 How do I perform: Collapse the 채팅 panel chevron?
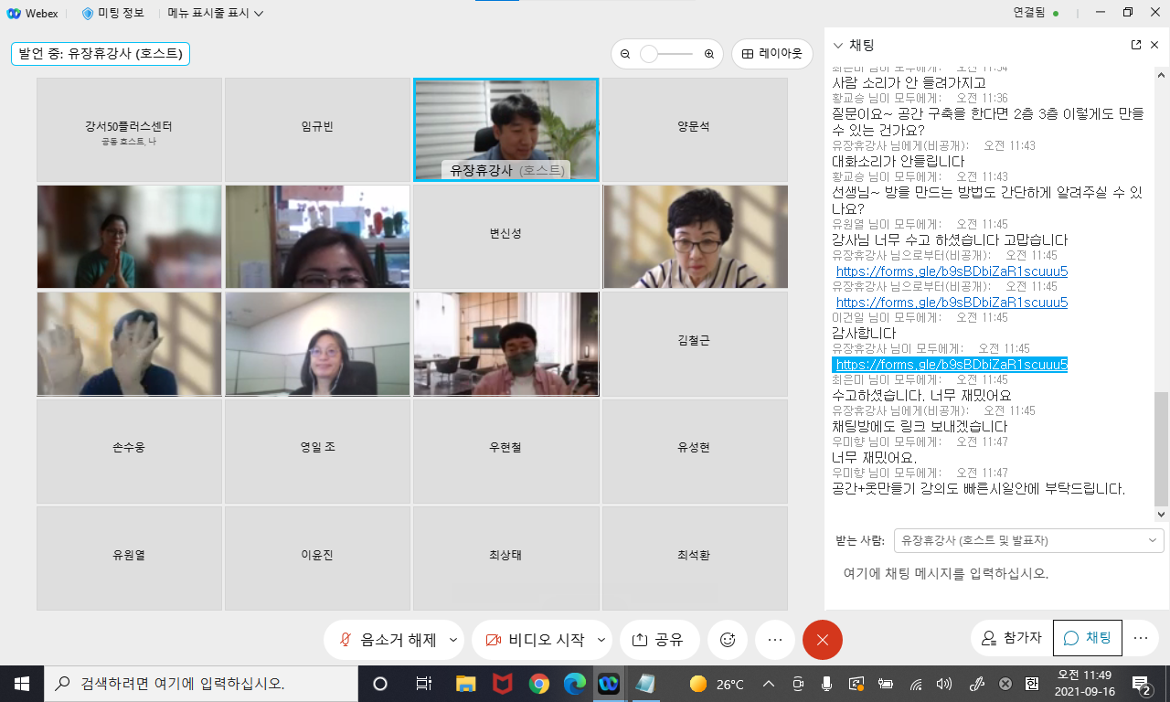[x=838, y=46]
